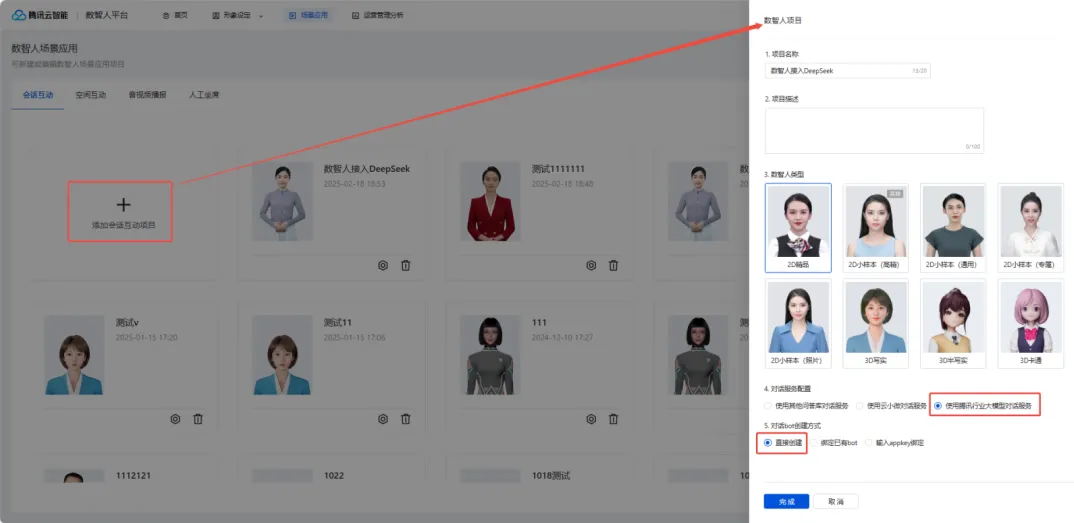The height and width of the screenshot is (523, 1074).
Task: Choose the 2D精品 digital human type
Action: point(798,228)
